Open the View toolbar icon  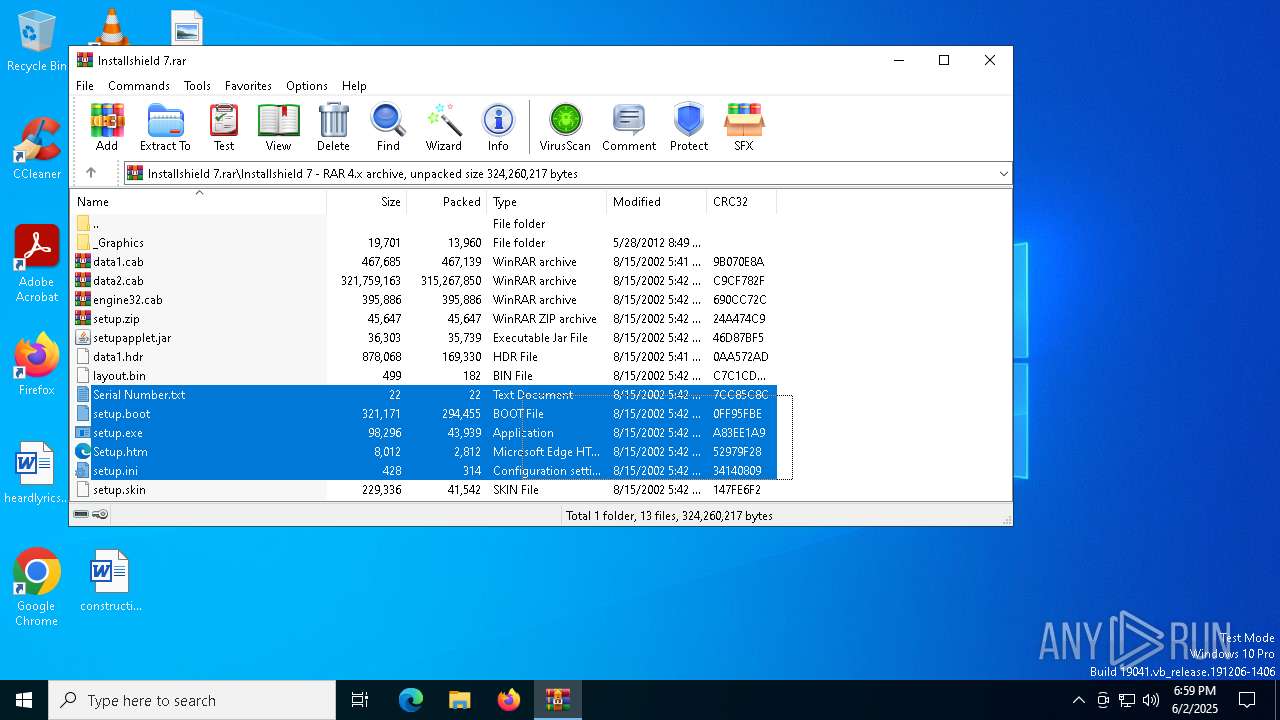278,127
